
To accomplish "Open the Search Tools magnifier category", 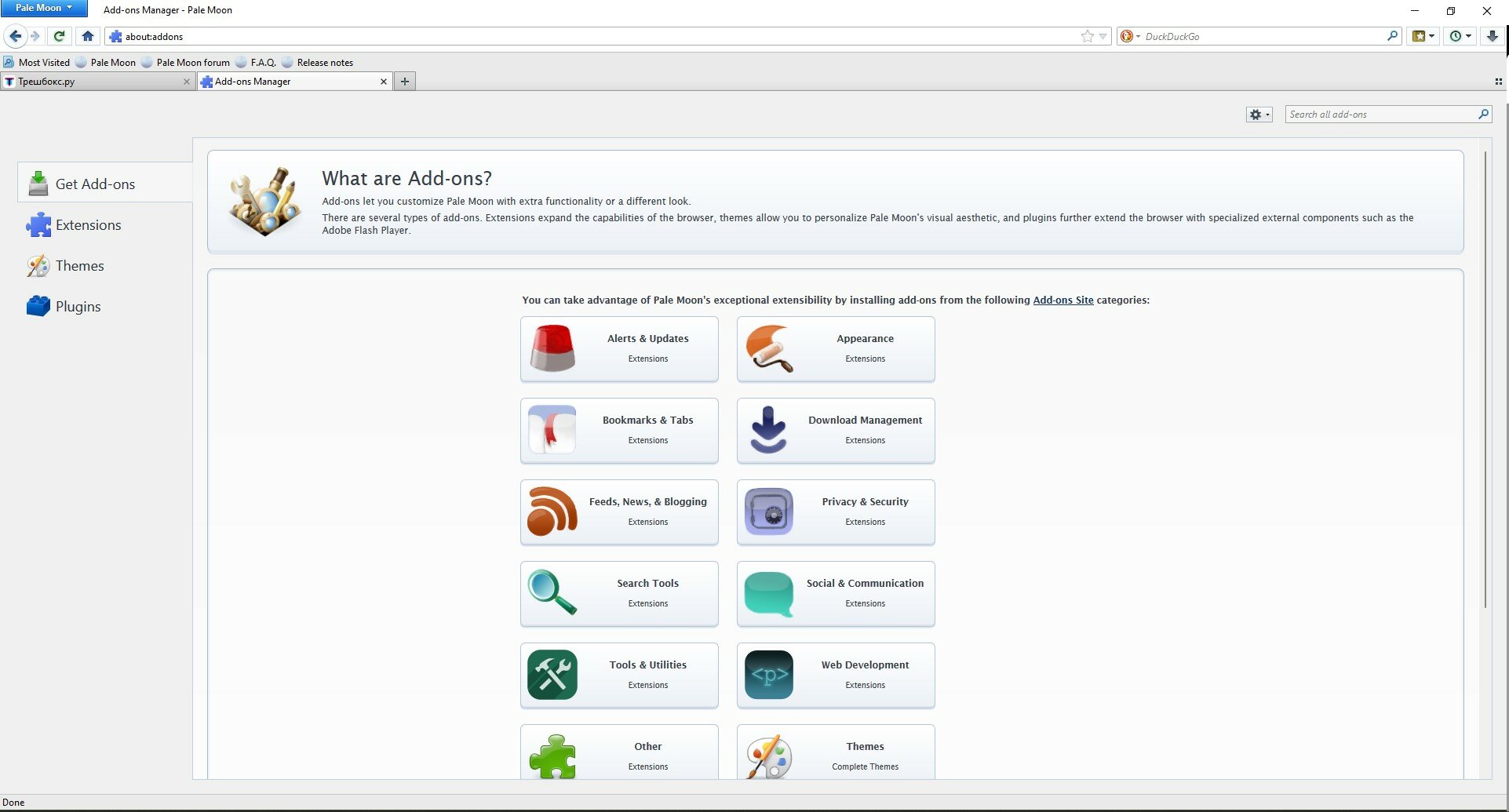I will [x=619, y=594].
